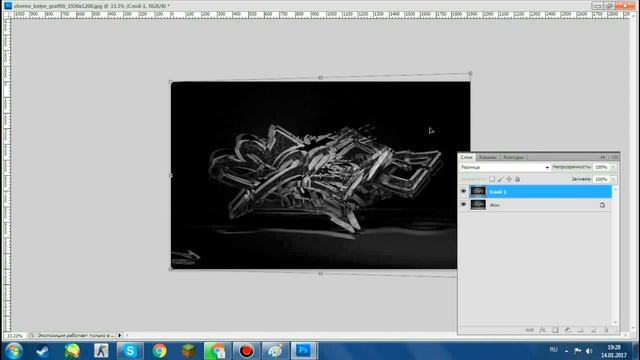
Task: Open Counter-Strike from the taskbar
Action: click(x=101, y=351)
